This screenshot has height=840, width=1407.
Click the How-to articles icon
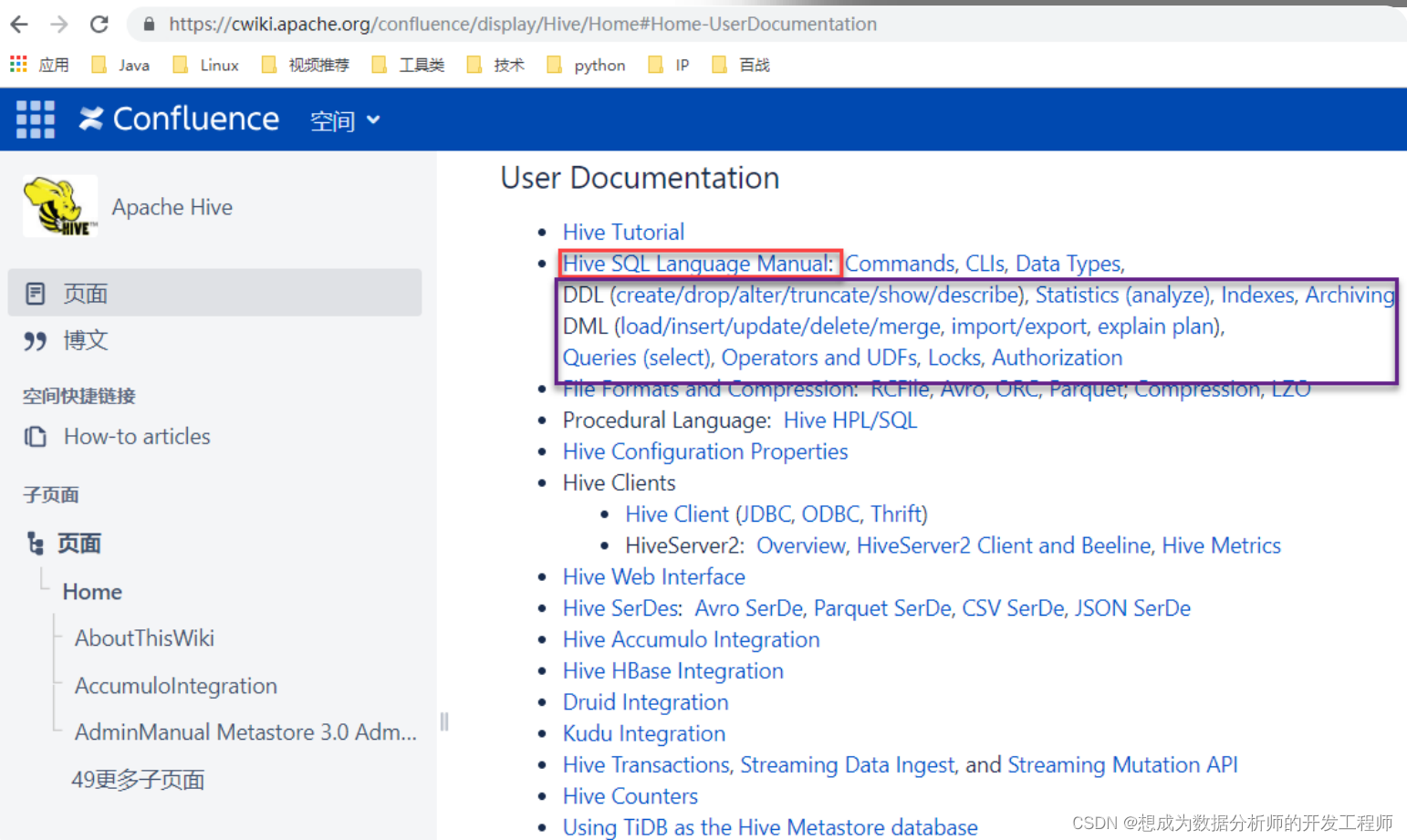tap(36, 437)
